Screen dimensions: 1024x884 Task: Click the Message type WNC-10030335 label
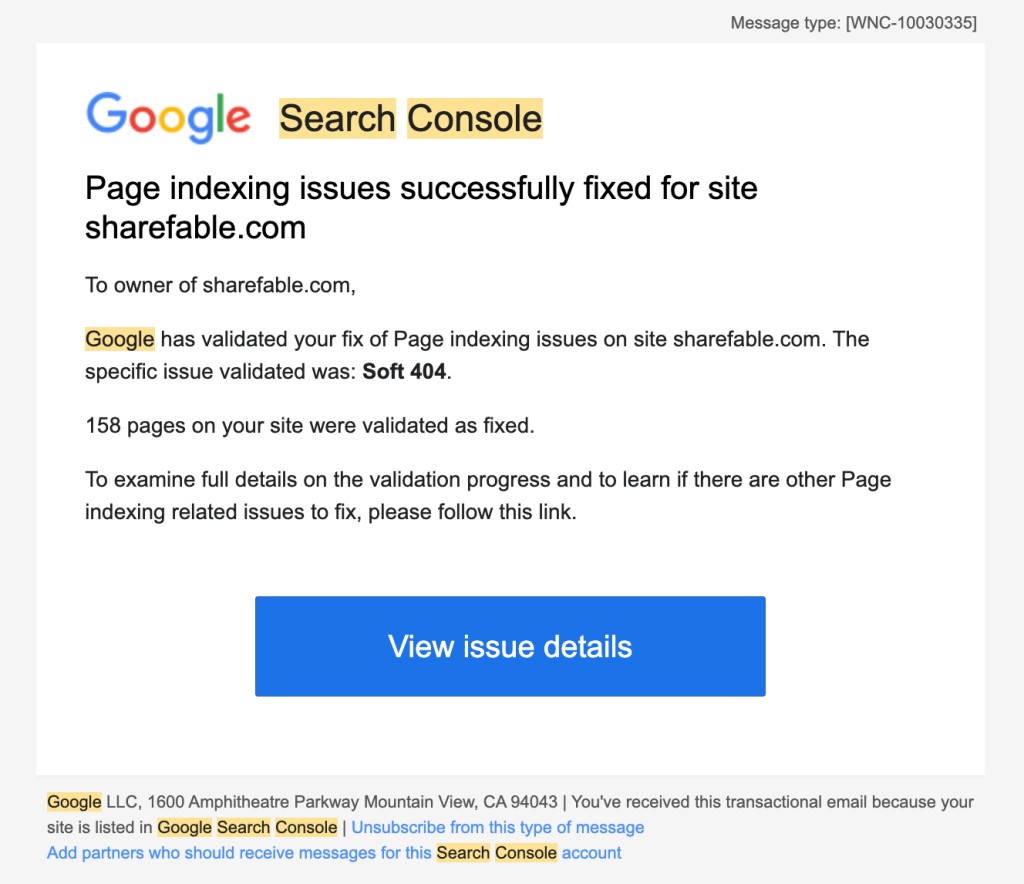853,22
